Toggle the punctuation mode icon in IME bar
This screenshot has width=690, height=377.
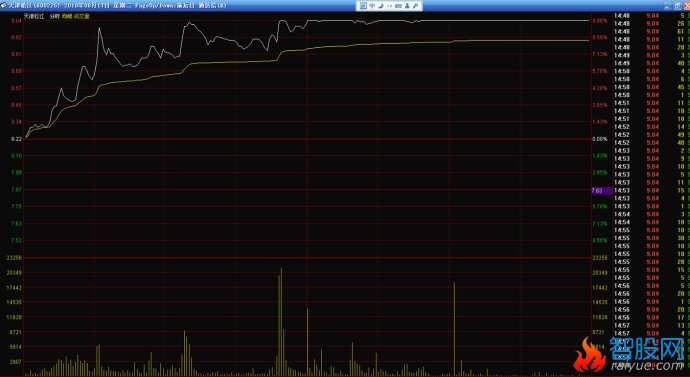pyautogui.click(x=389, y=6)
